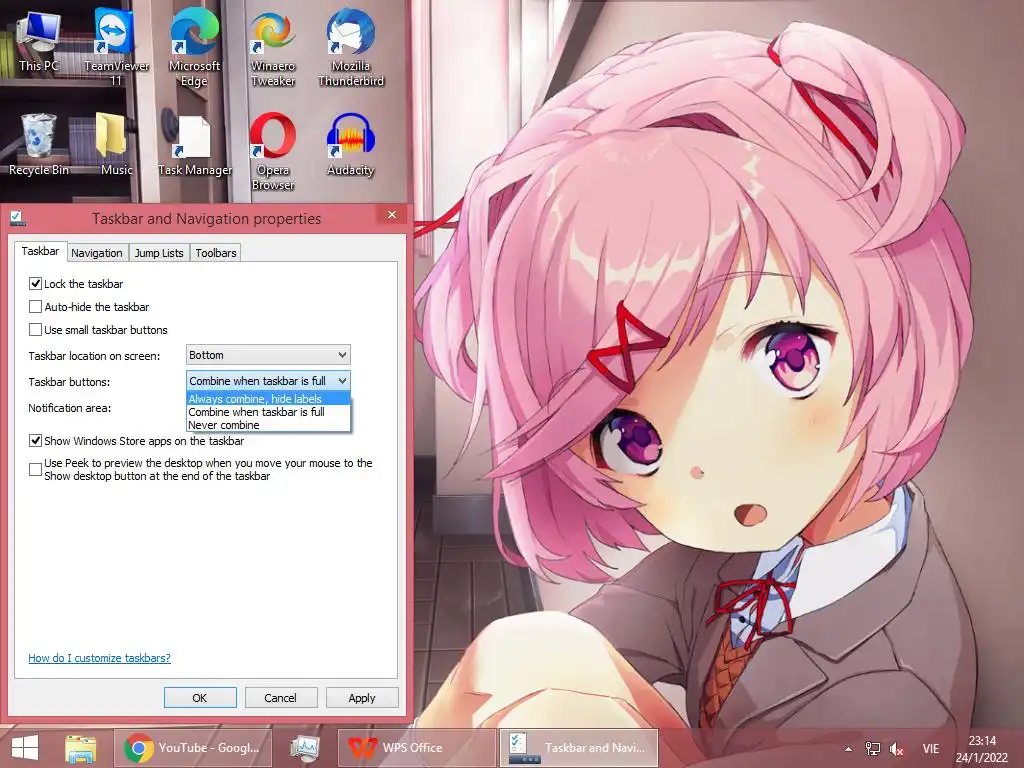This screenshot has width=1024, height=768.
Task: Choose Never combine option
Action: (268, 425)
